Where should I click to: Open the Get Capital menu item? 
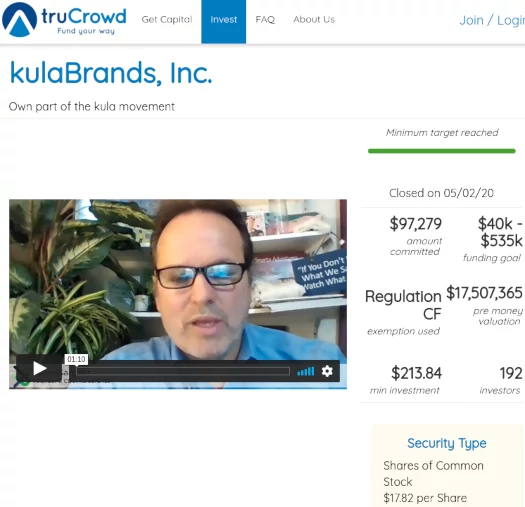tap(167, 19)
